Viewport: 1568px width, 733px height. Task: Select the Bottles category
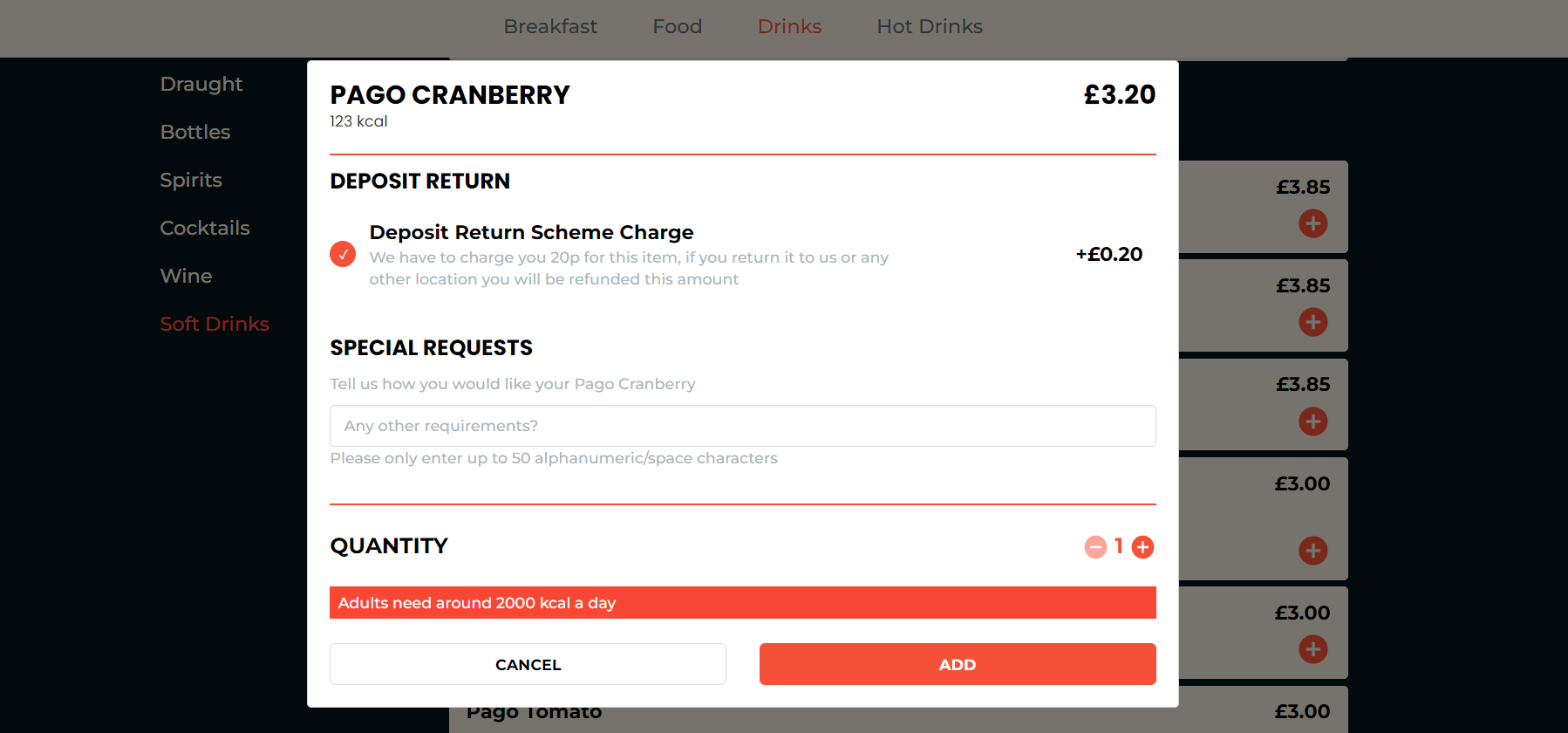(x=195, y=132)
